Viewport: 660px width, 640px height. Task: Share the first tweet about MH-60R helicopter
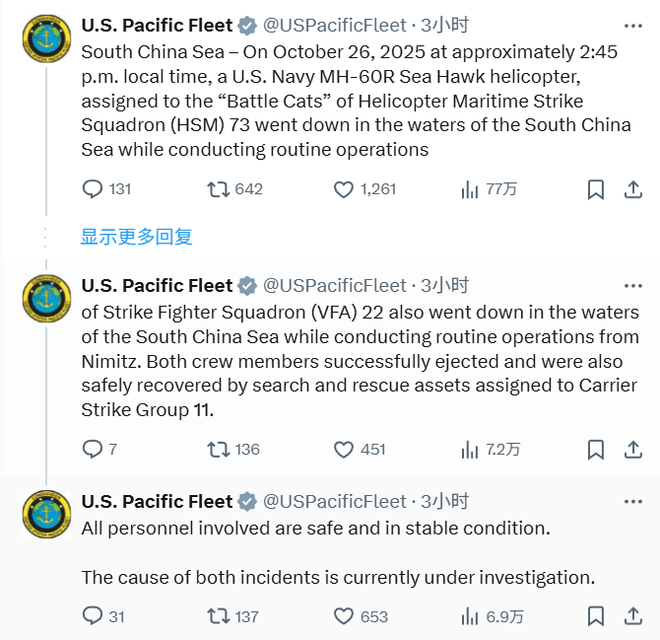[x=632, y=189]
